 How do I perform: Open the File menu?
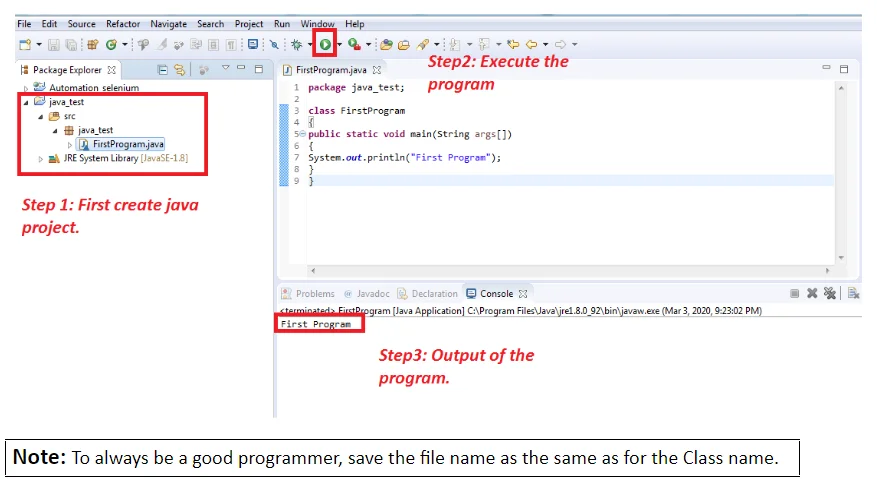24,24
